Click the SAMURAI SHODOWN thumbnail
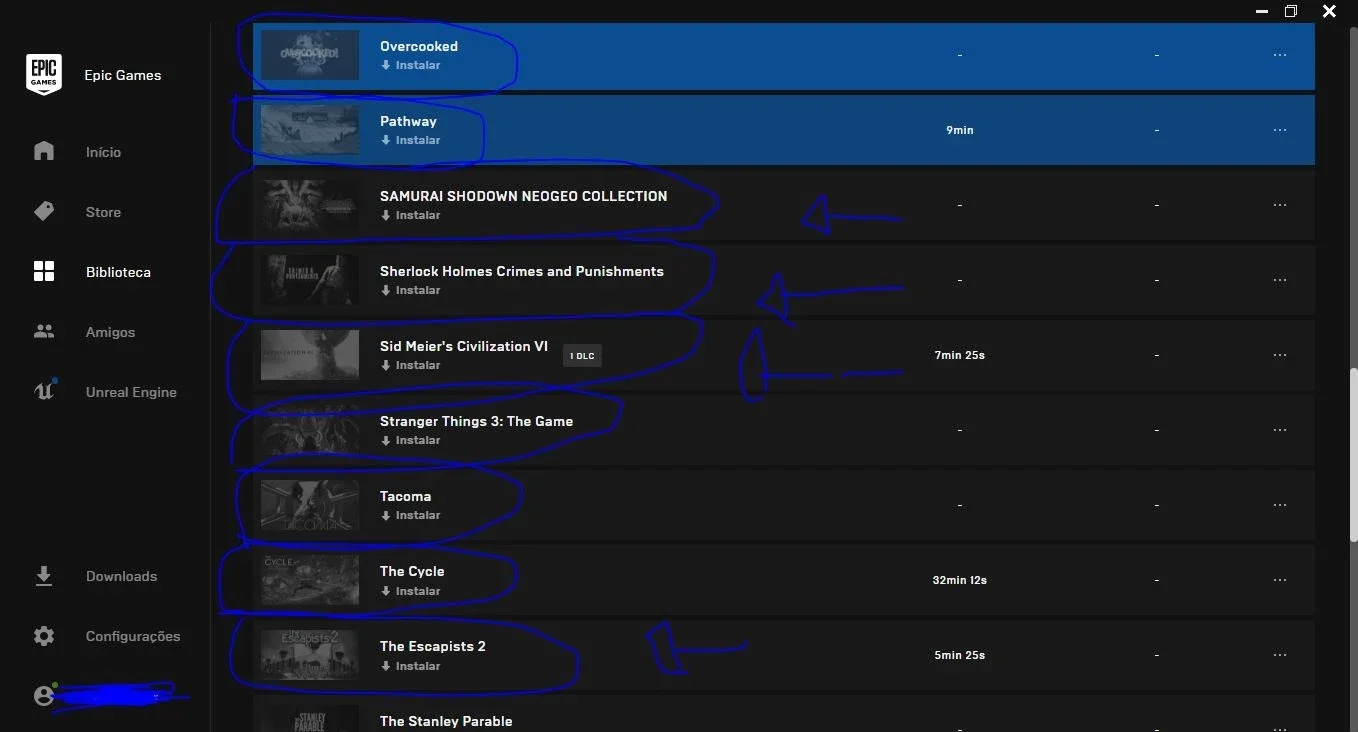Screen dimensions: 1358x732 (x=310, y=205)
